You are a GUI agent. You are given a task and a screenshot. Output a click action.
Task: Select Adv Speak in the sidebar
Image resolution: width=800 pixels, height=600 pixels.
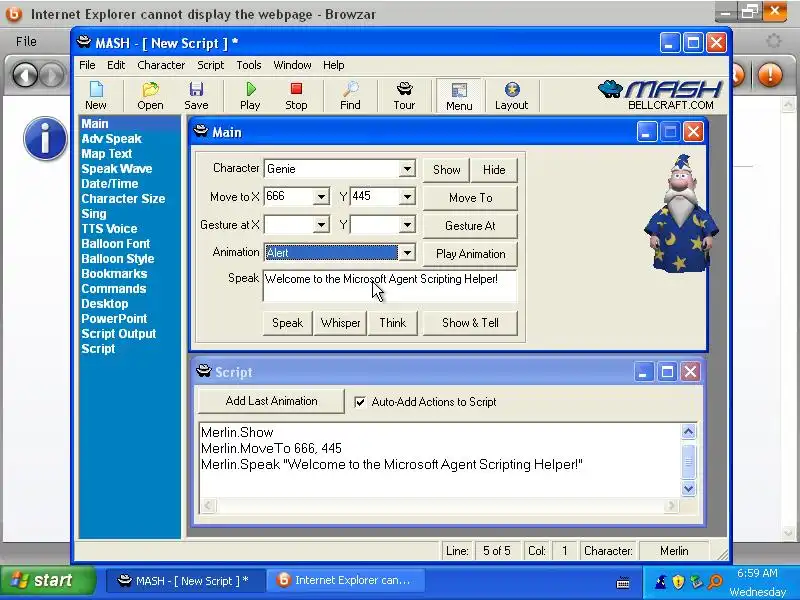pyautogui.click(x=111, y=139)
